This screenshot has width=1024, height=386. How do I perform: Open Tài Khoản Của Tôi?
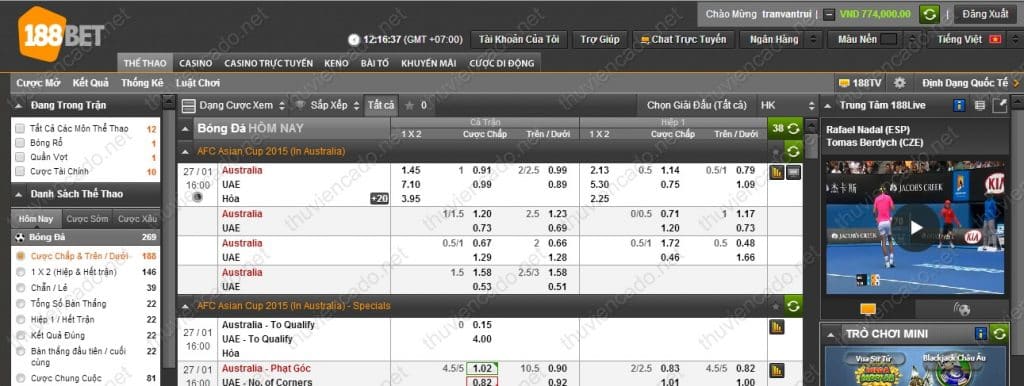point(519,39)
